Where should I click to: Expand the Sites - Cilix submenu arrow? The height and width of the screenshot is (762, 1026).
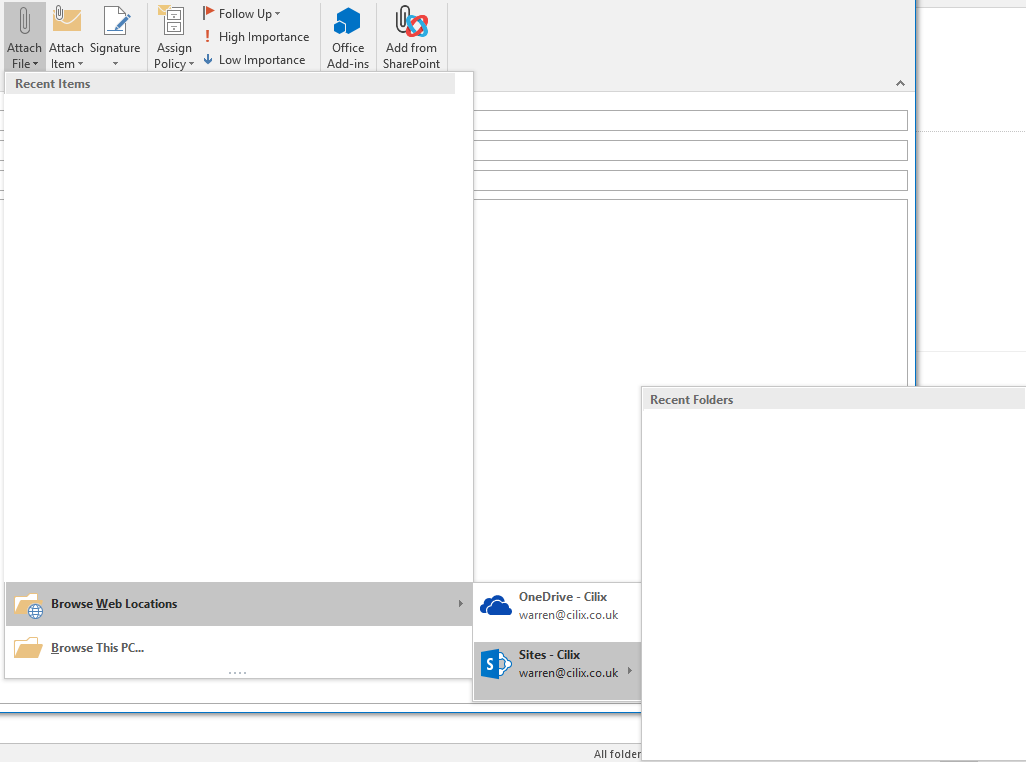629,670
